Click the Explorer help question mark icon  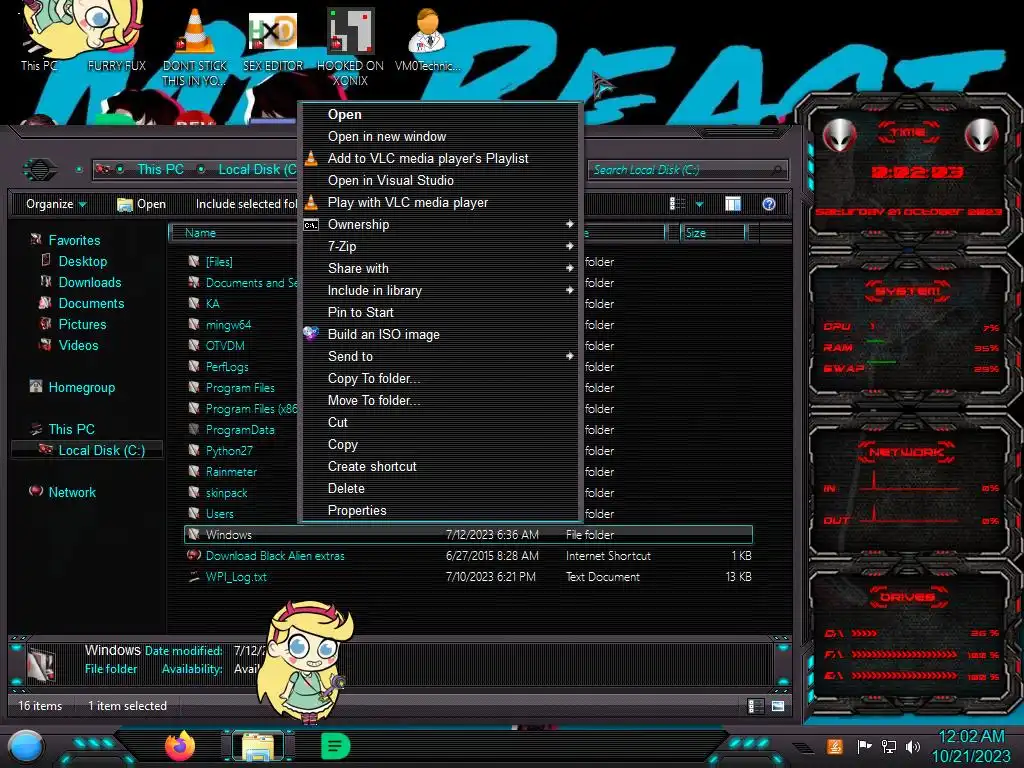769,204
